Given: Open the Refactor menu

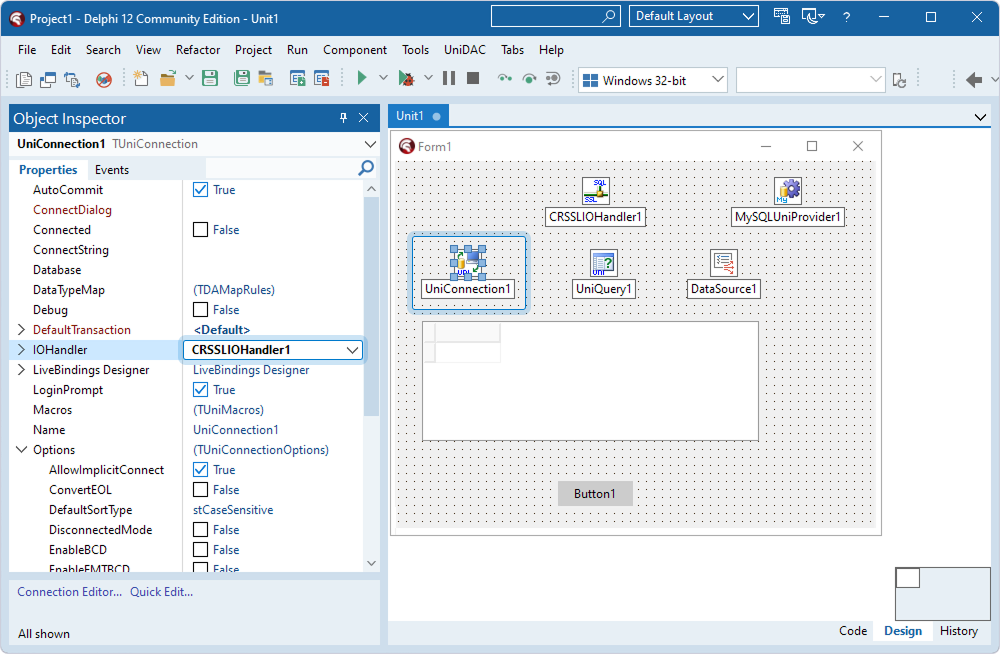Looking at the screenshot, I should coord(198,50).
